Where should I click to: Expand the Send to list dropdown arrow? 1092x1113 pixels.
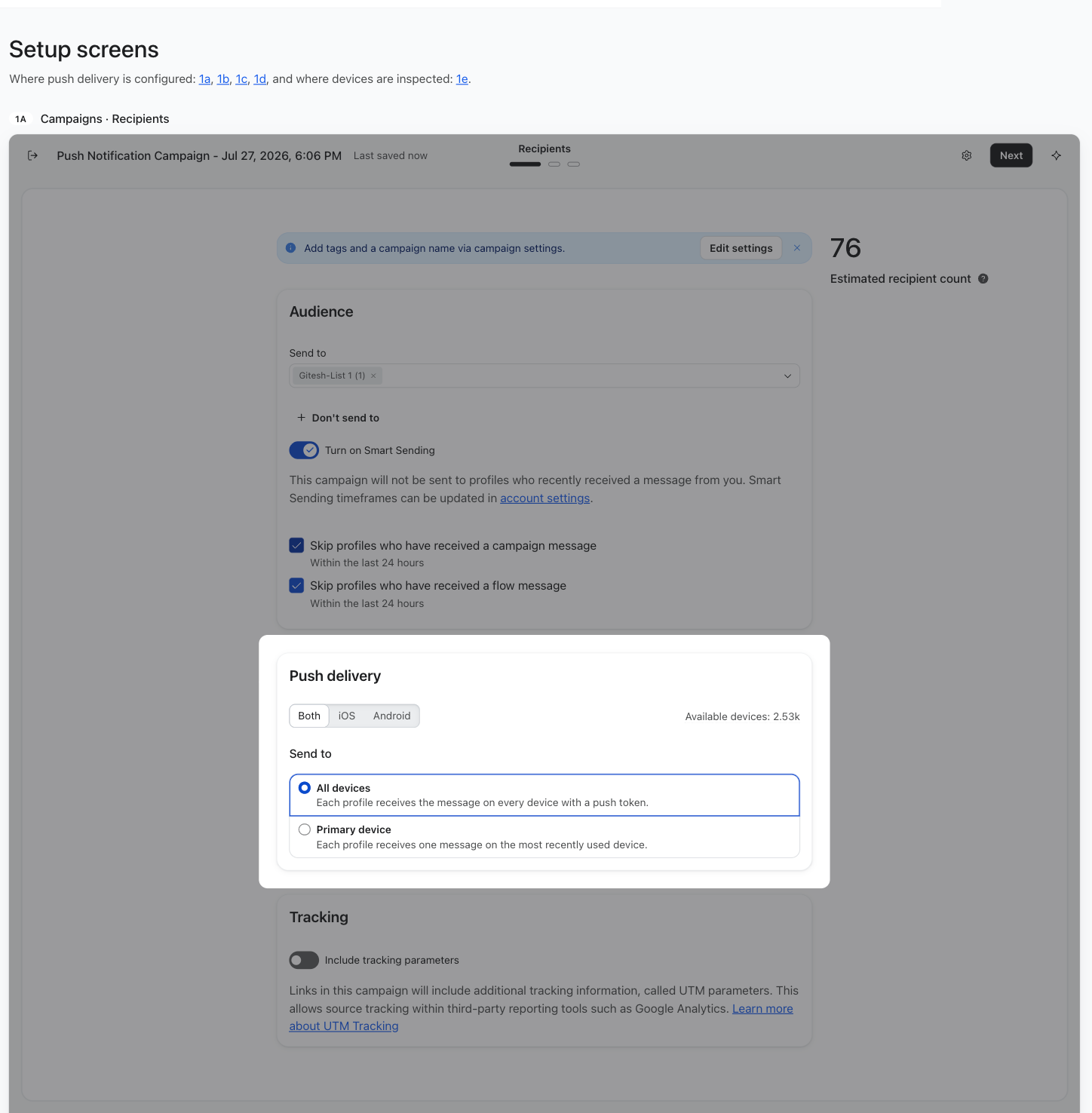[x=787, y=376]
